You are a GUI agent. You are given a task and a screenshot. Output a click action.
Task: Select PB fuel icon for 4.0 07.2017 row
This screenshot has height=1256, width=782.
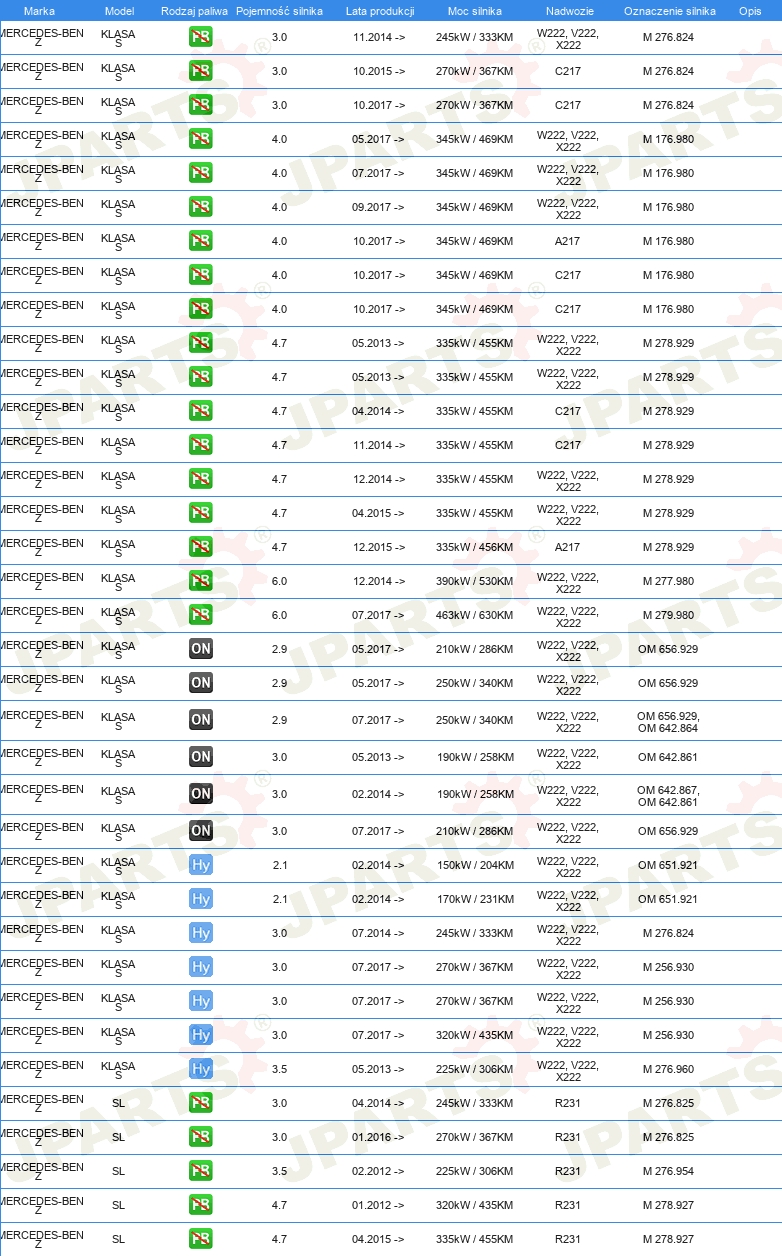(x=201, y=174)
